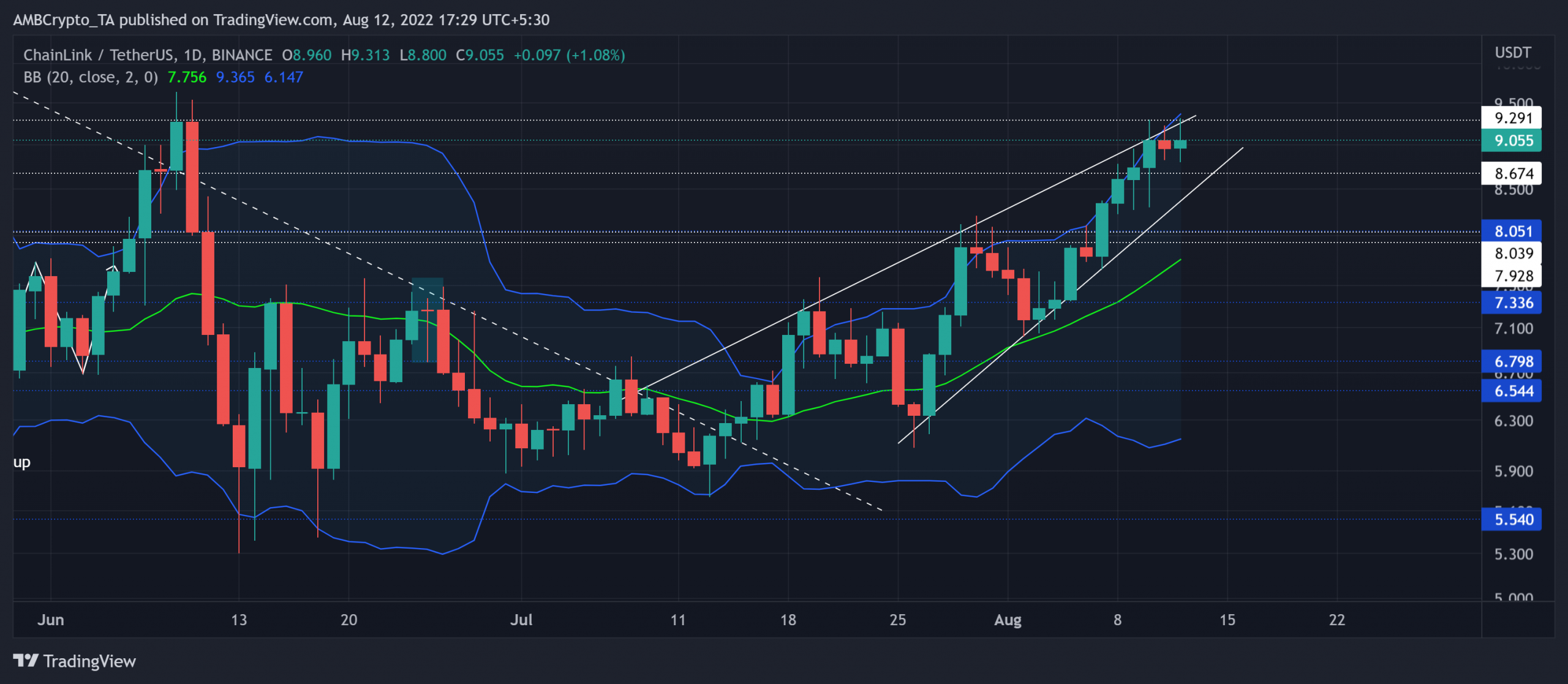The width and height of the screenshot is (1568, 684).
Task: Click the 15 date on time axis
Action: 1227,620
